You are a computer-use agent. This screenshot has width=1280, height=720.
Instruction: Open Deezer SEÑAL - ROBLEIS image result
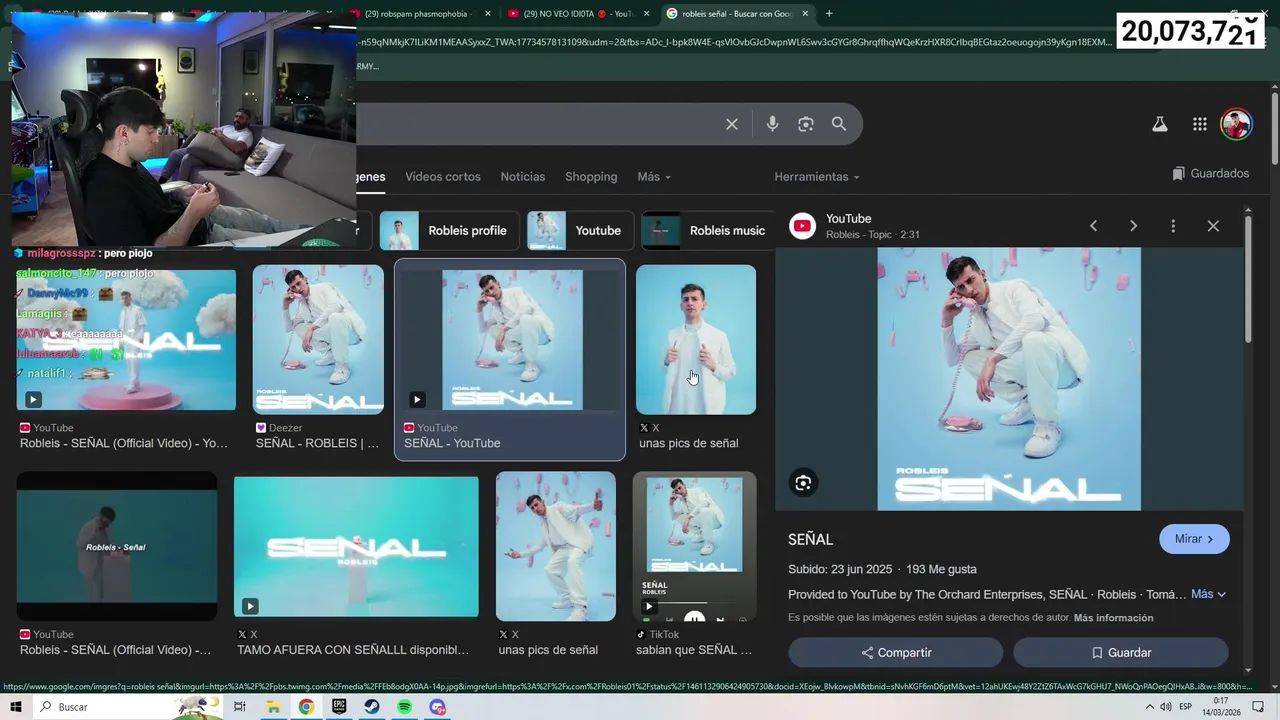pos(318,339)
